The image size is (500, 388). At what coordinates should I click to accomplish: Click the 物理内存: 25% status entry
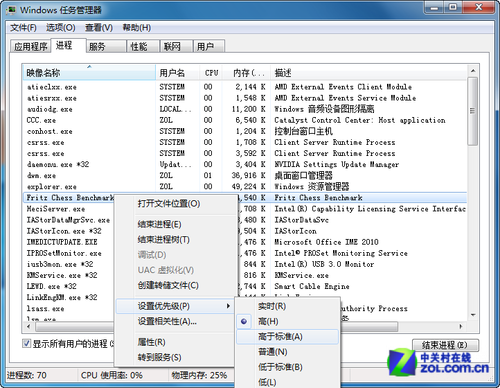199,375
